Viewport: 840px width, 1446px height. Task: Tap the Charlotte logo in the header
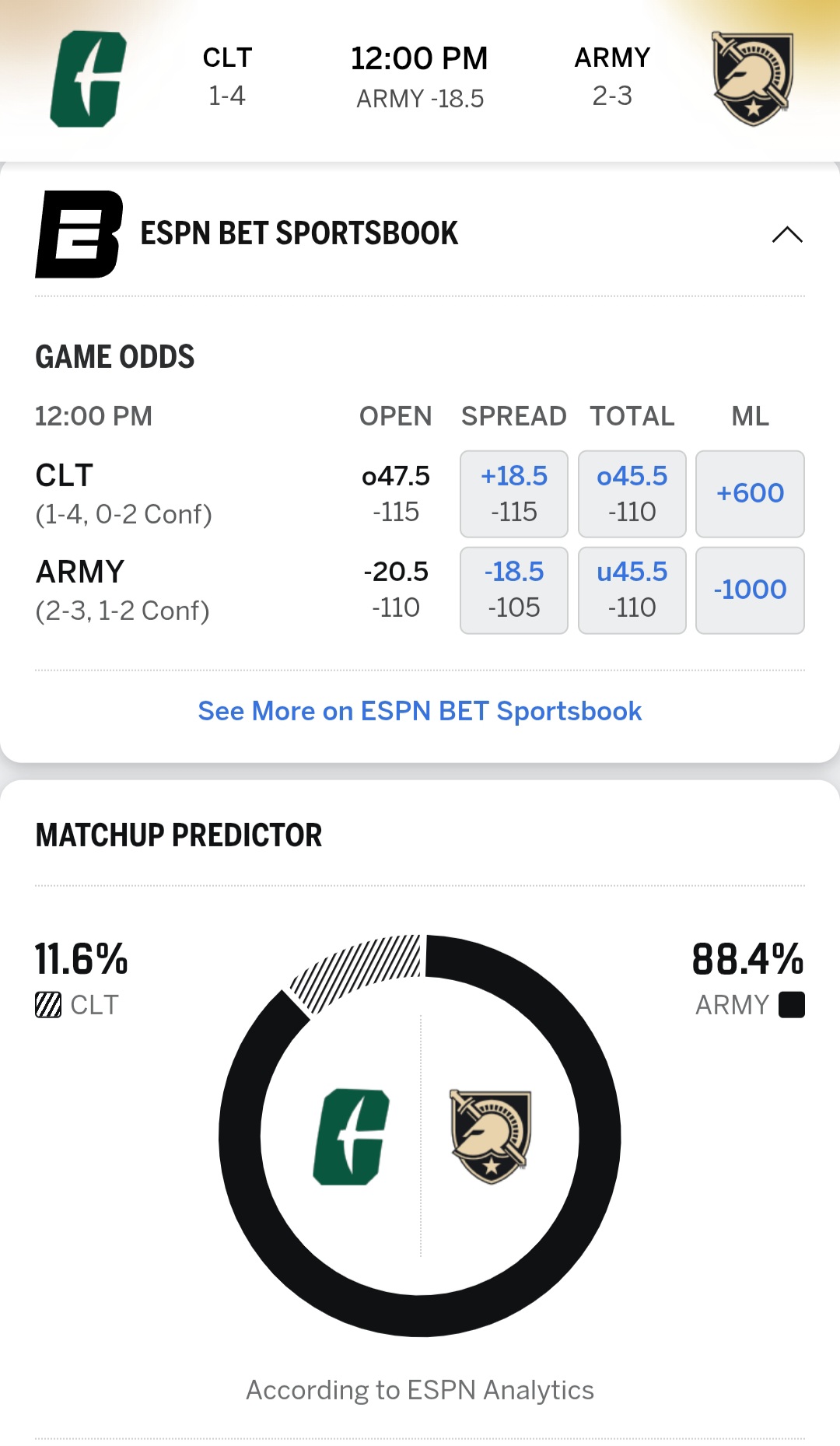[88, 79]
